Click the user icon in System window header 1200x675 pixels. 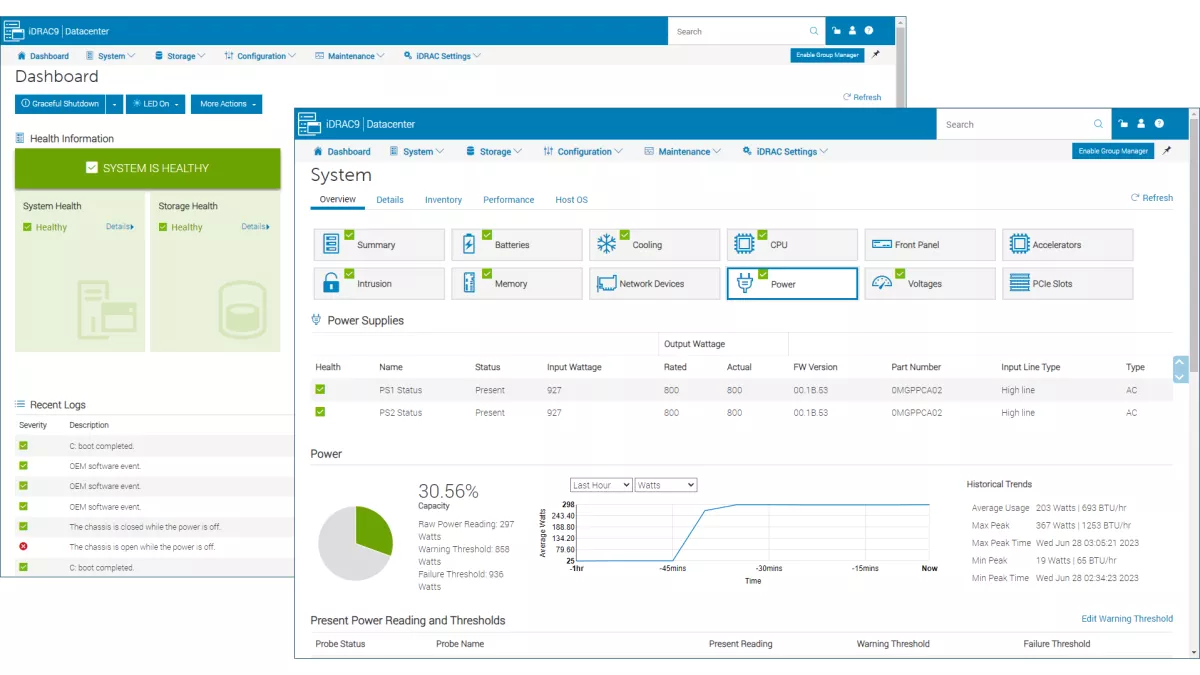pos(1141,124)
